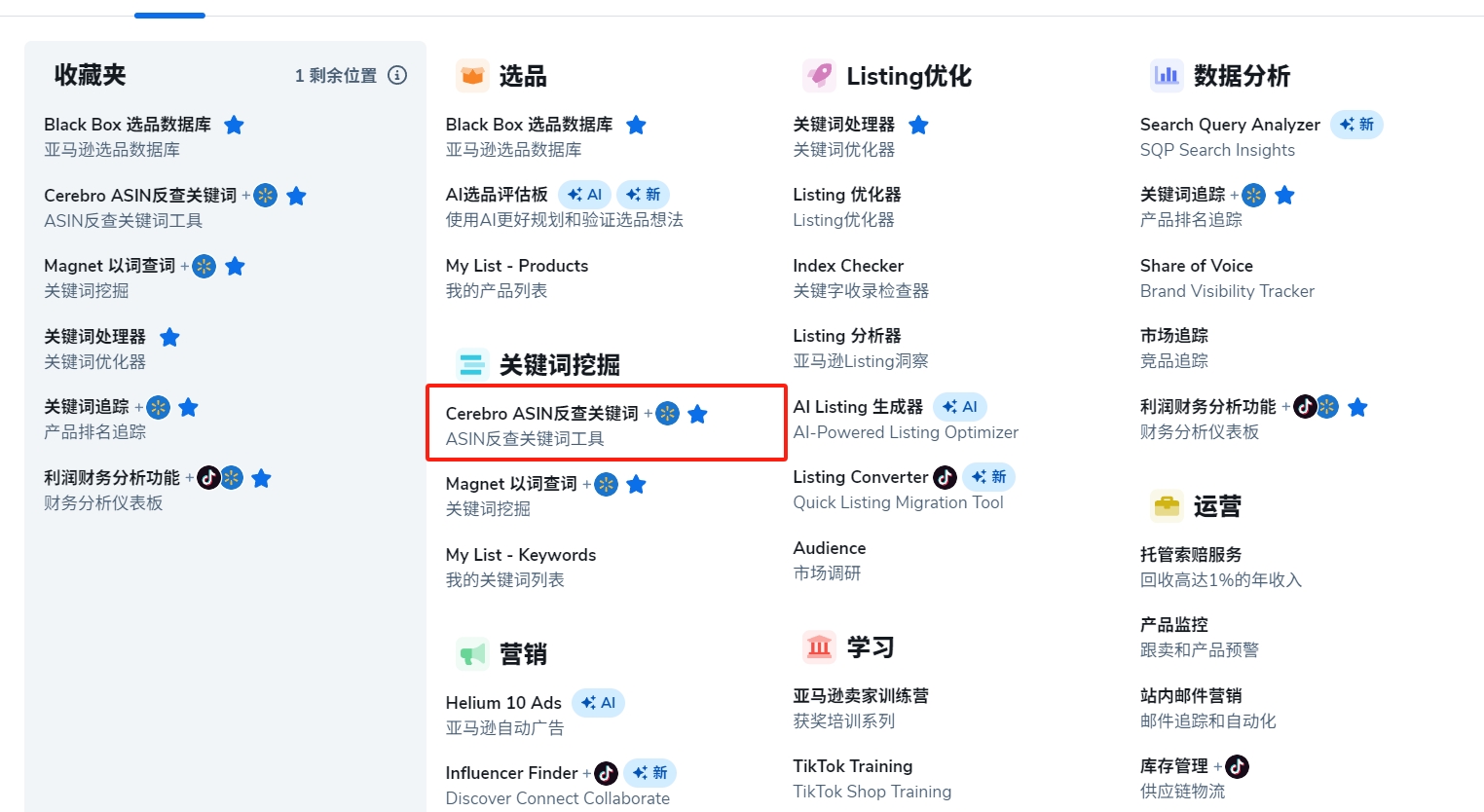Viewport: 1484px width, 812px height.
Task: Toggle star for 关键词追踪 under 数据分析
Action: point(1284,196)
